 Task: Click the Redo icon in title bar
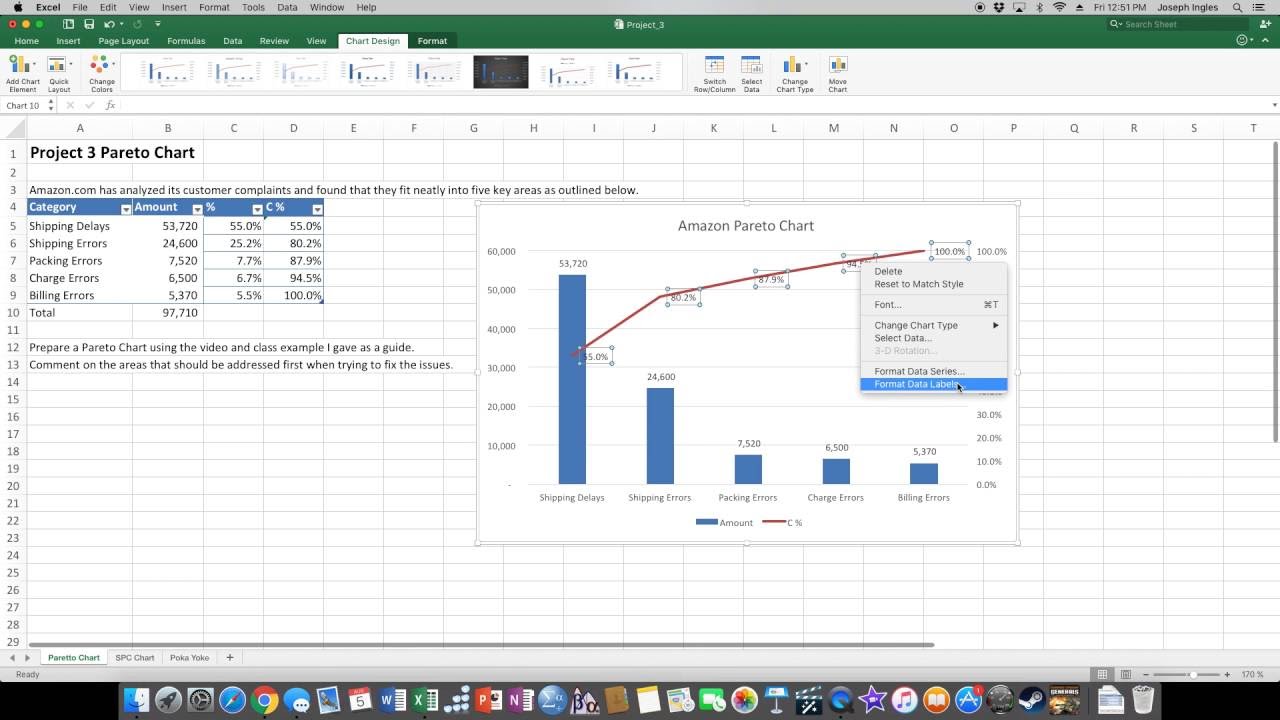(137, 24)
